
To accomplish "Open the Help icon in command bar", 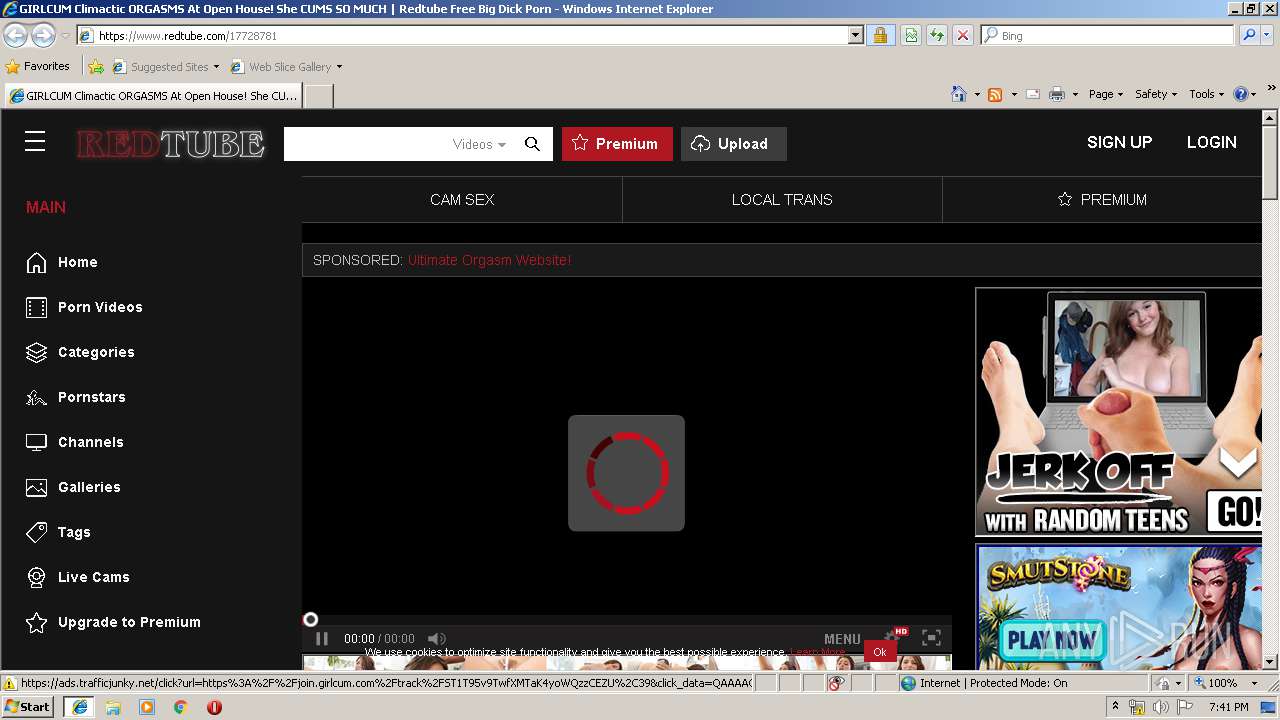I will [1241, 94].
